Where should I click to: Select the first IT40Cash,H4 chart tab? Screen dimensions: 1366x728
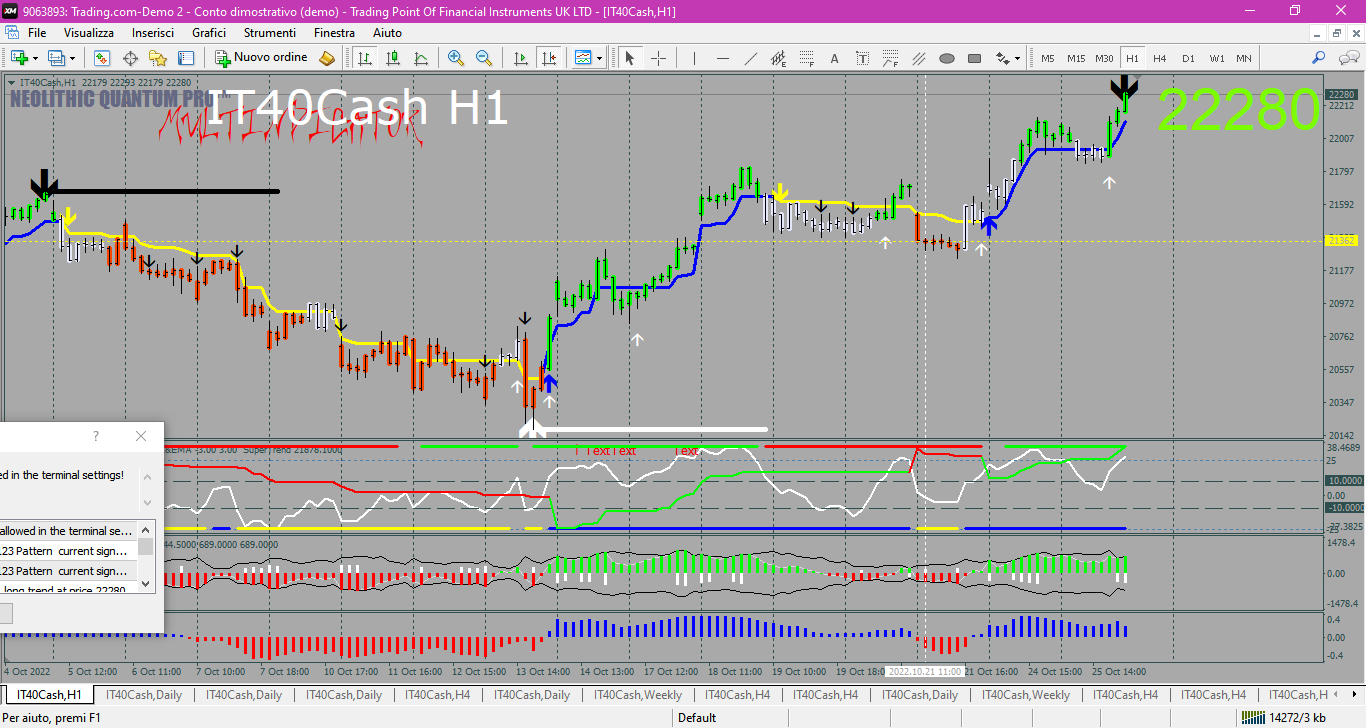(x=438, y=694)
